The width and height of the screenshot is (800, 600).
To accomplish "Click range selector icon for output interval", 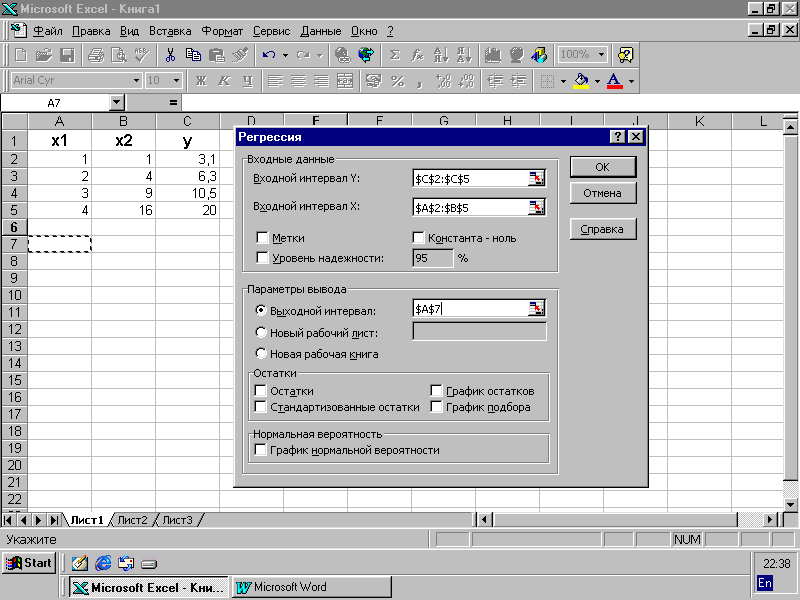I will tap(537, 309).
